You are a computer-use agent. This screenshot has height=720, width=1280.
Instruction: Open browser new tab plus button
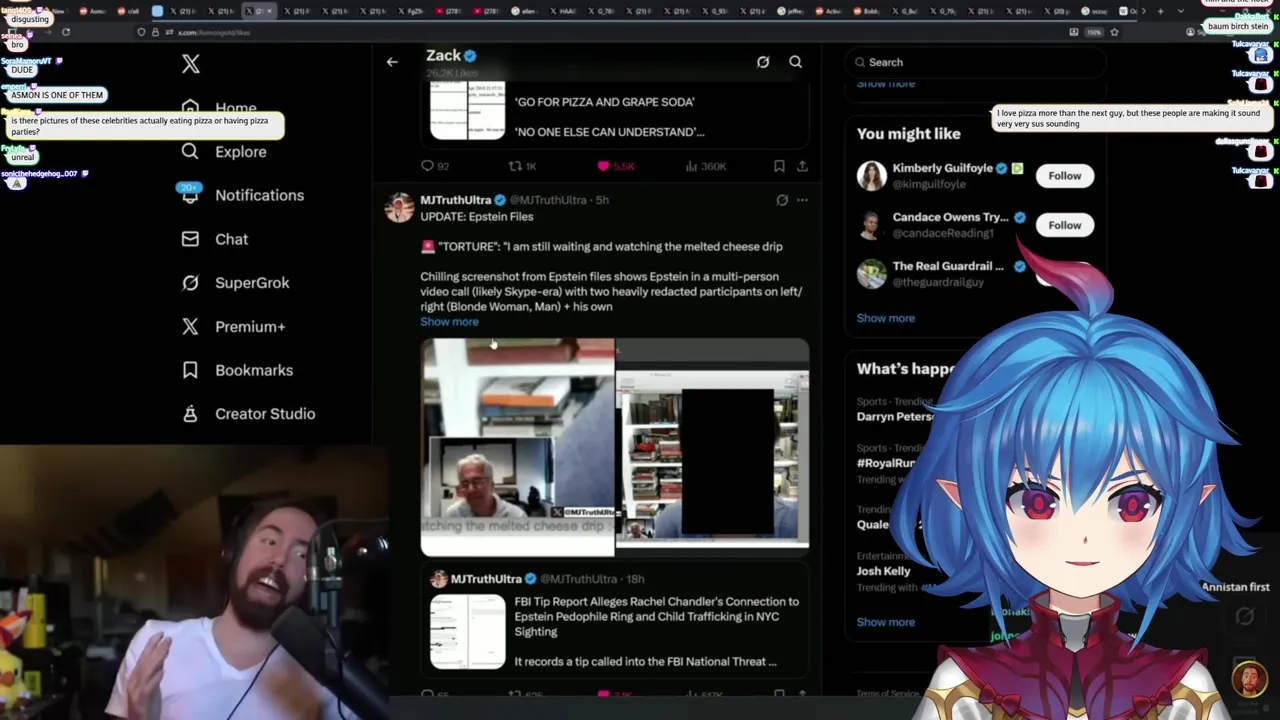point(1160,11)
